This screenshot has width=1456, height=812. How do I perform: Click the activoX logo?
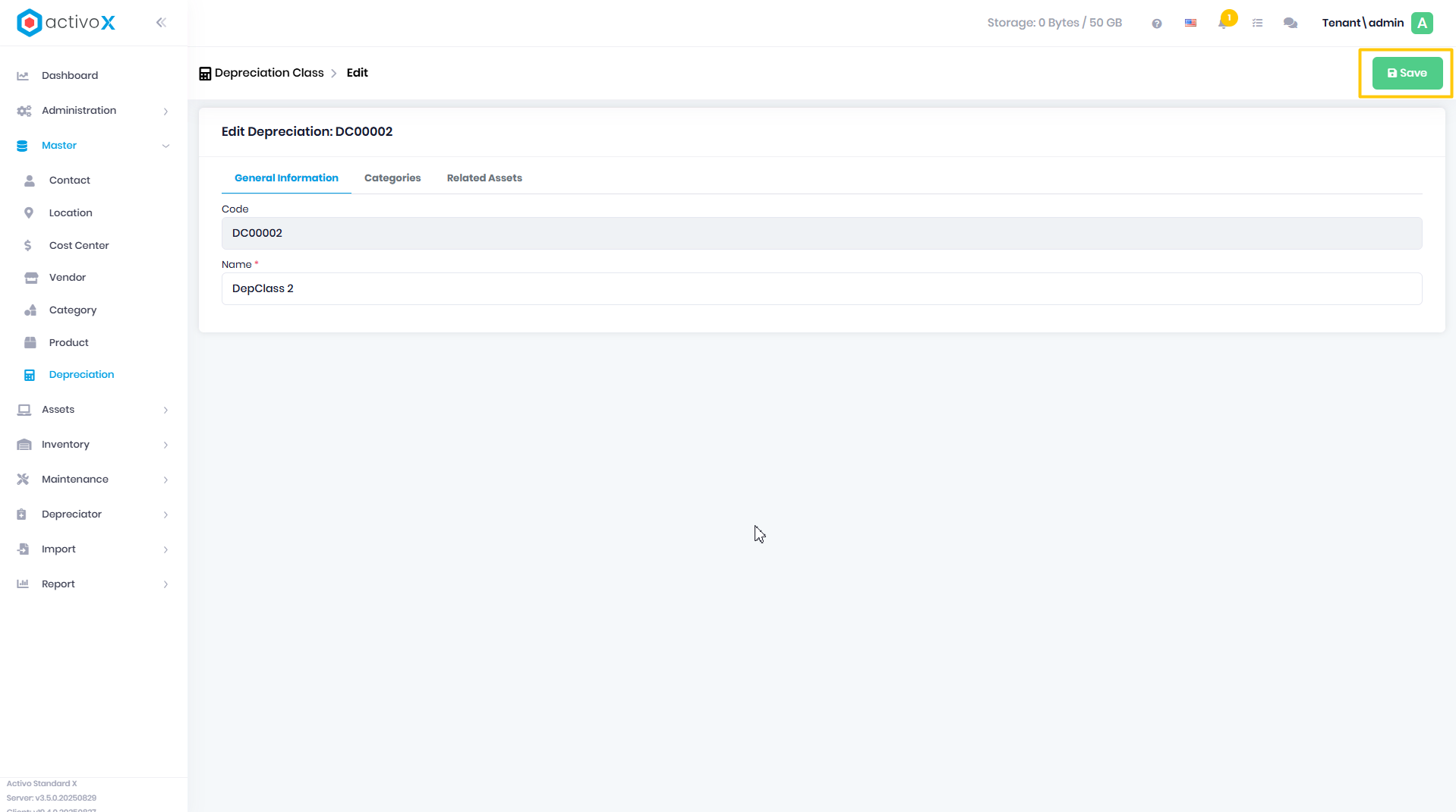click(66, 23)
